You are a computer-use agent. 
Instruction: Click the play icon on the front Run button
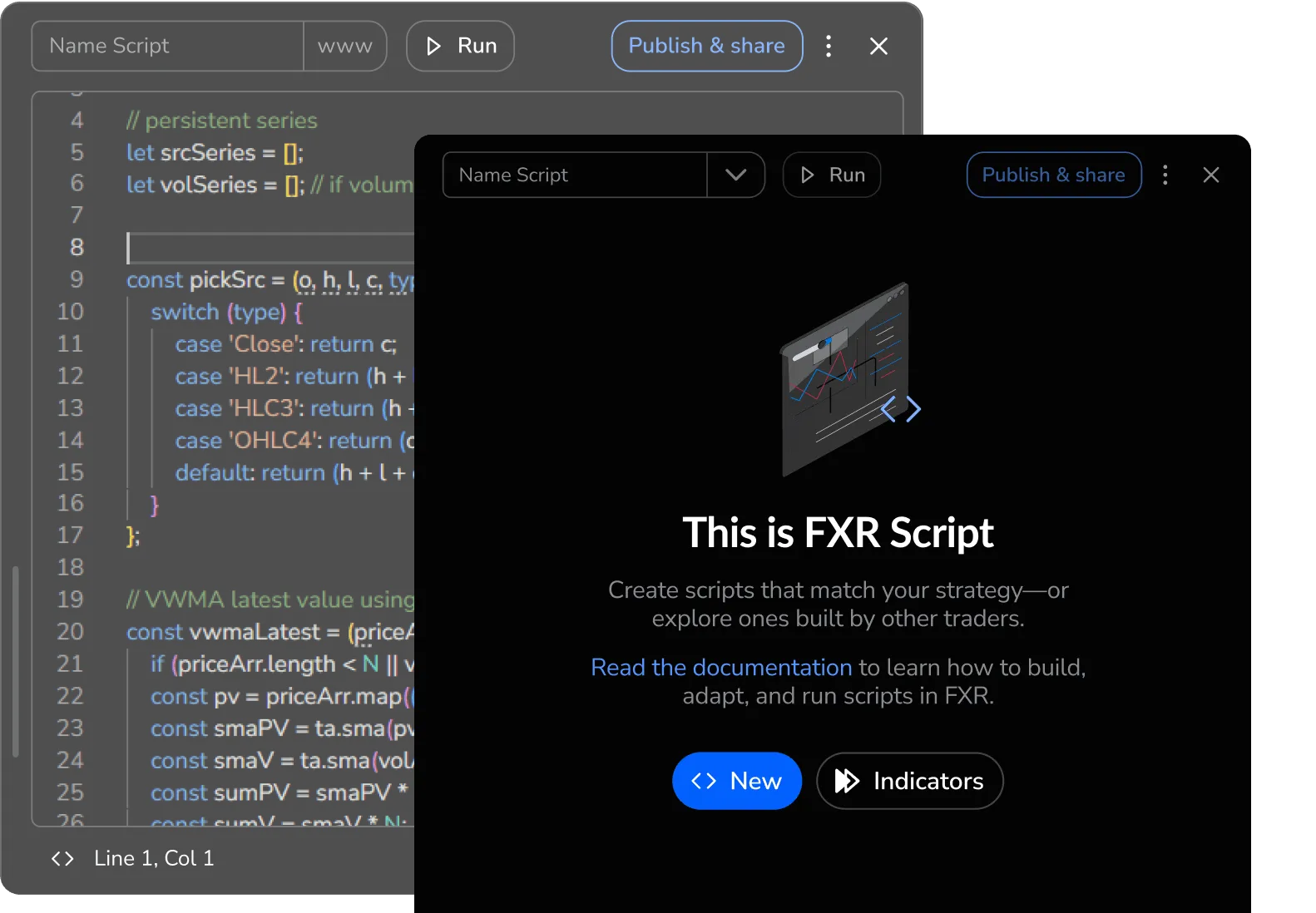tap(807, 175)
